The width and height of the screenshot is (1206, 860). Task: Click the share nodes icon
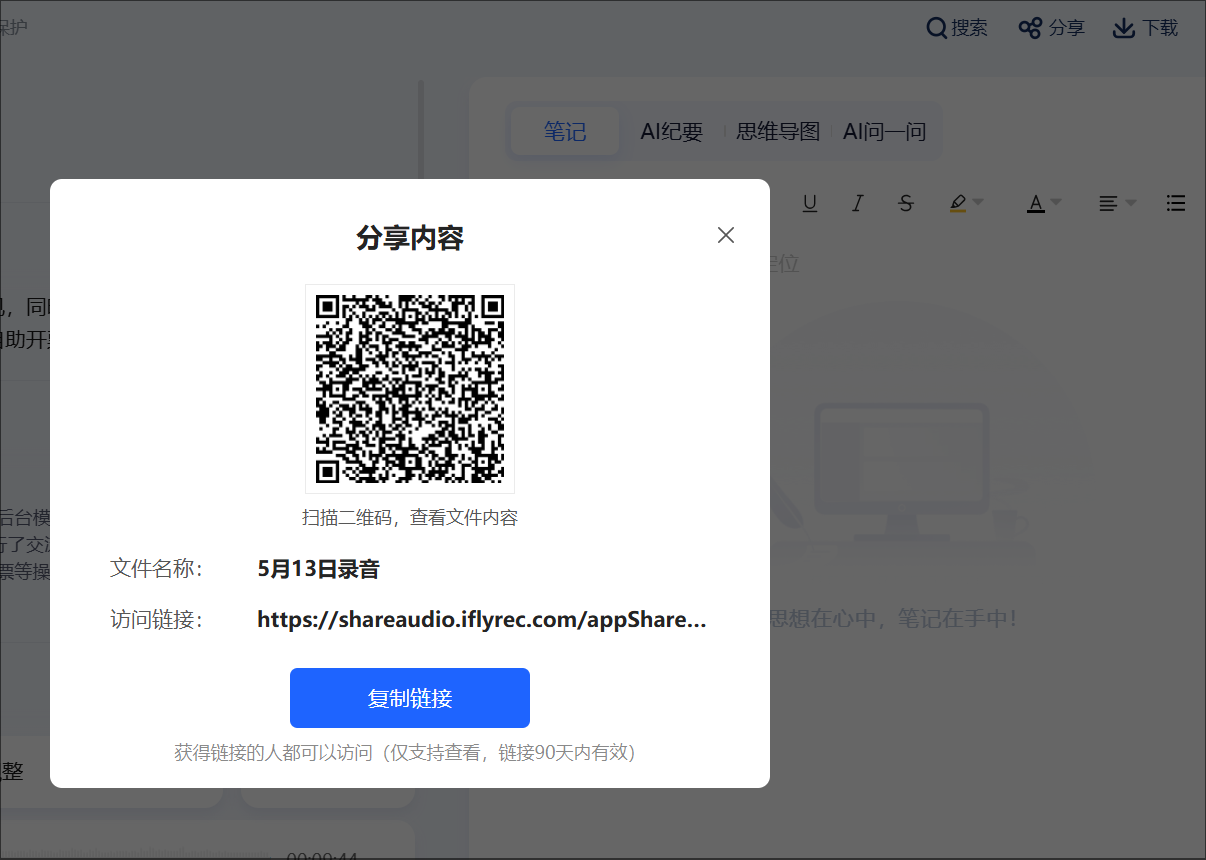pyautogui.click(x=1030, y=28)
